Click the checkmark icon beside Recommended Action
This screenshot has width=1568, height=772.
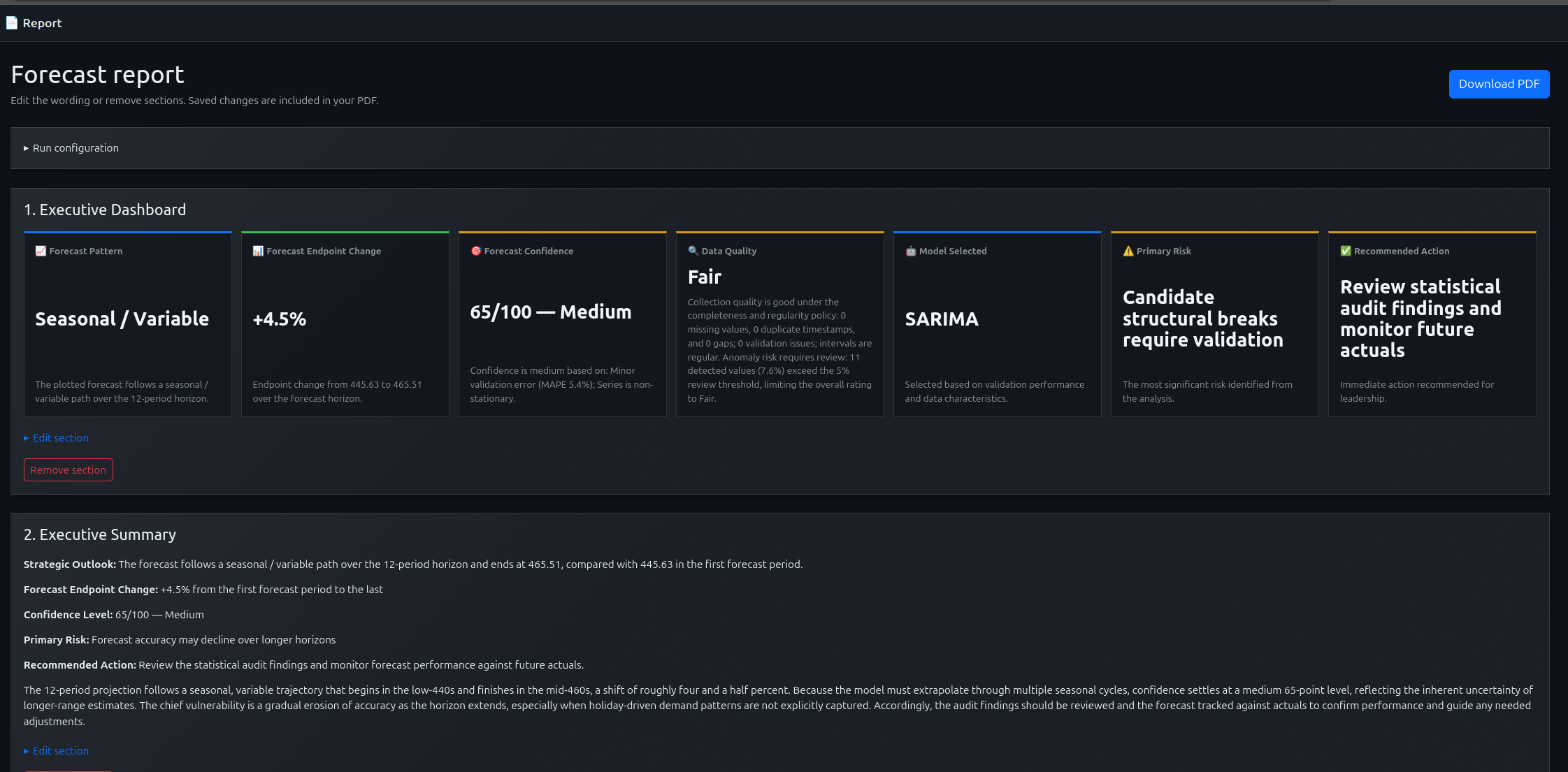(1346, 251)
